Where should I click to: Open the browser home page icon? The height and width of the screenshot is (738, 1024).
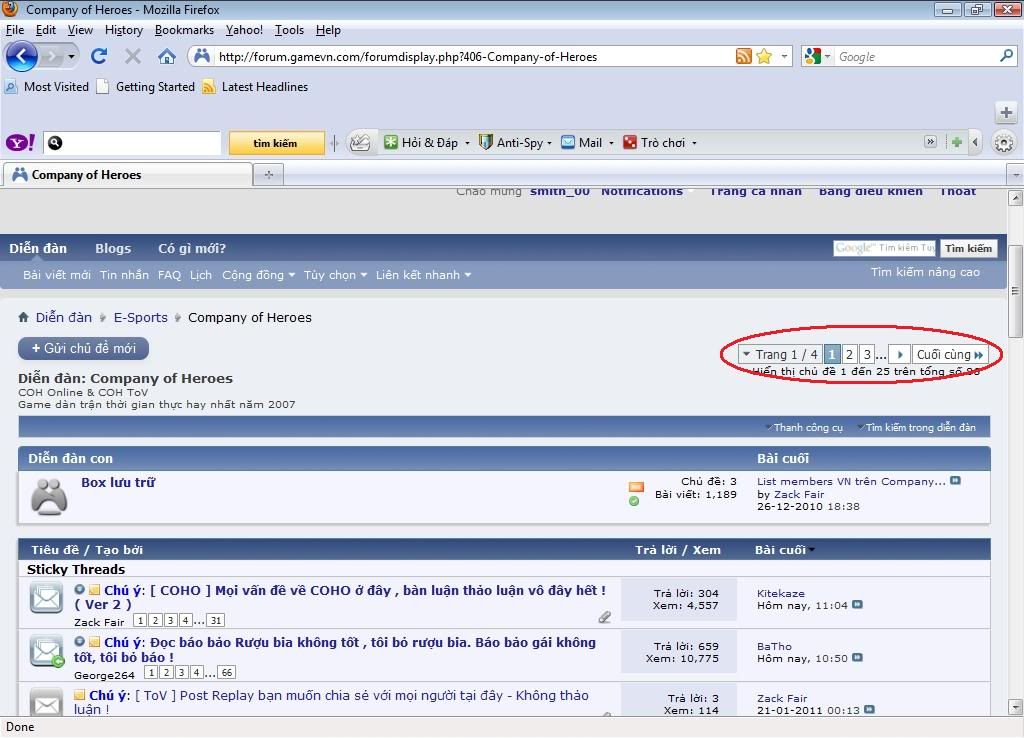(x=167, y=57)
